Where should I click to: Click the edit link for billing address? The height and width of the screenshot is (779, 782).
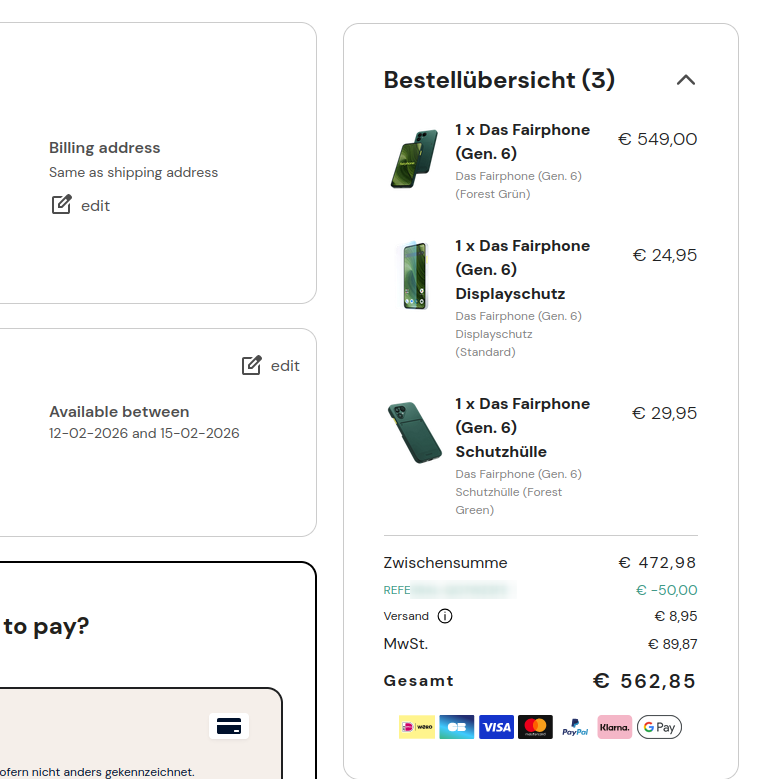pos(95,205)
